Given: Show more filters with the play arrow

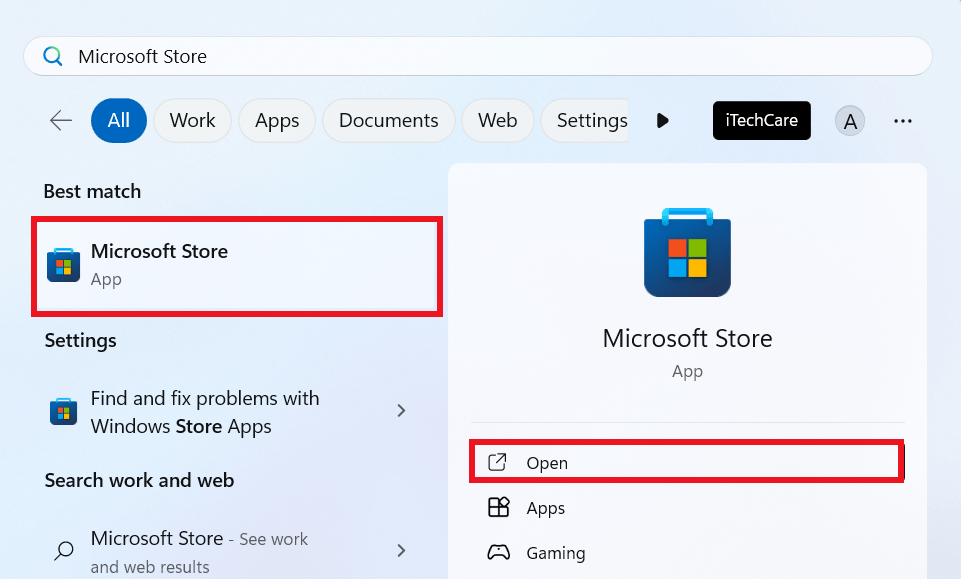Looking at the screenshot, I should 662,121.
